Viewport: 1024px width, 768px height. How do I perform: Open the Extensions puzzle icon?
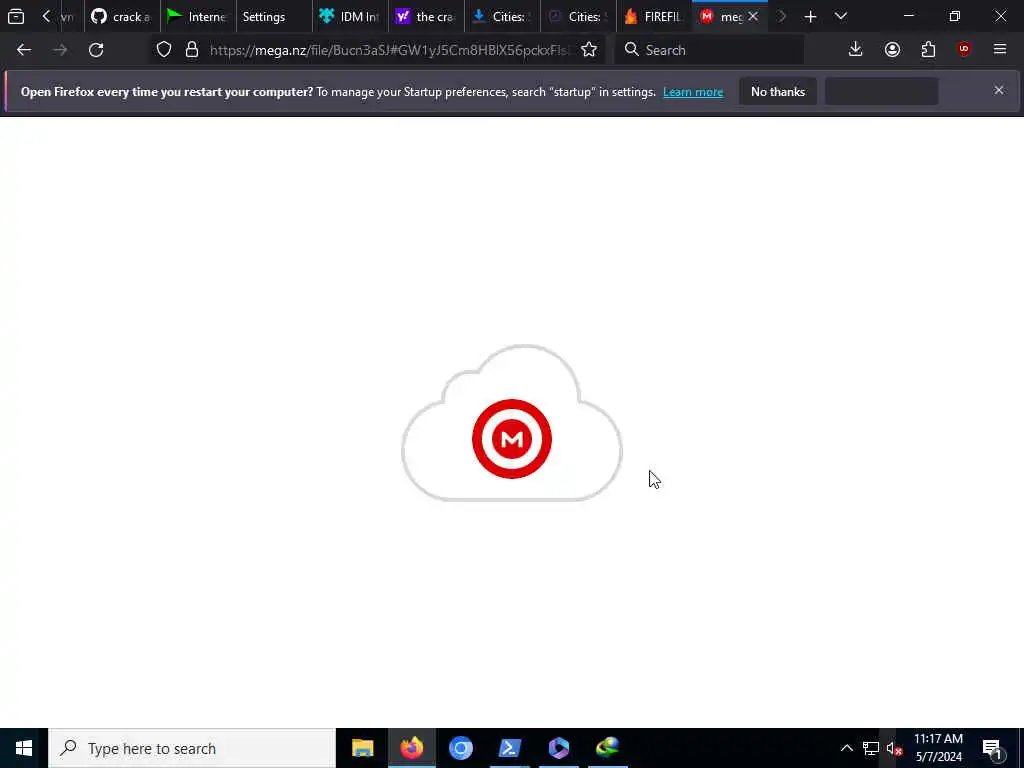click(928, 50)
